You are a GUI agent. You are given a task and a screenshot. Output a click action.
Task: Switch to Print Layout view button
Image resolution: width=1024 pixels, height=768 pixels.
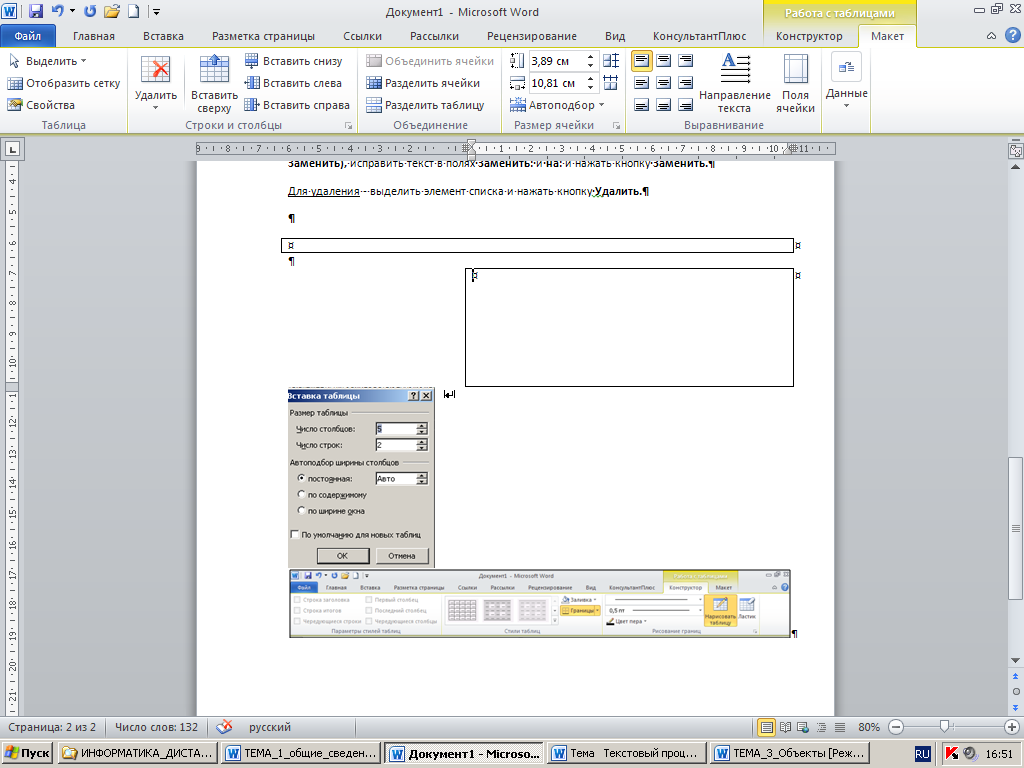tap(767, 727)
